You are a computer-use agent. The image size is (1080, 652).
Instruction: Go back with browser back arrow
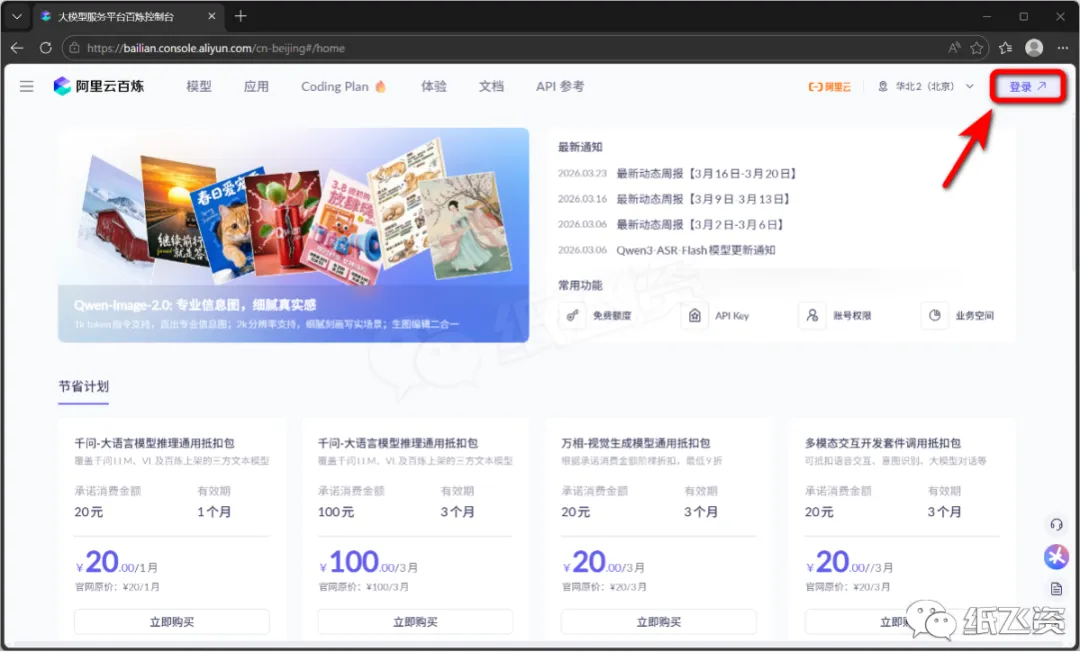click(17, 48)
